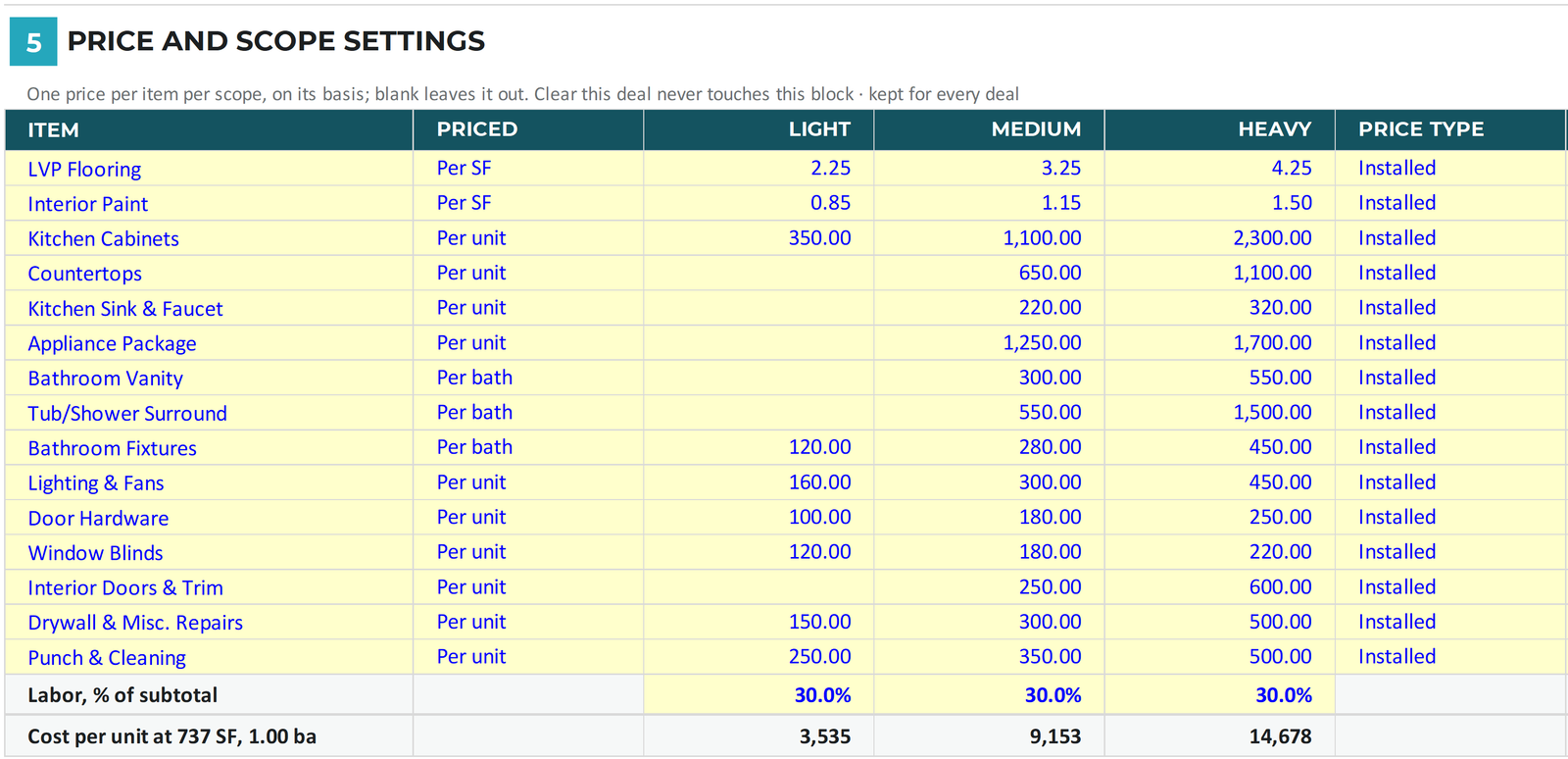Select the Countertops medium price 650.00
The width and height of the screenshot is (1568, 759).
(x=989, y=273)
